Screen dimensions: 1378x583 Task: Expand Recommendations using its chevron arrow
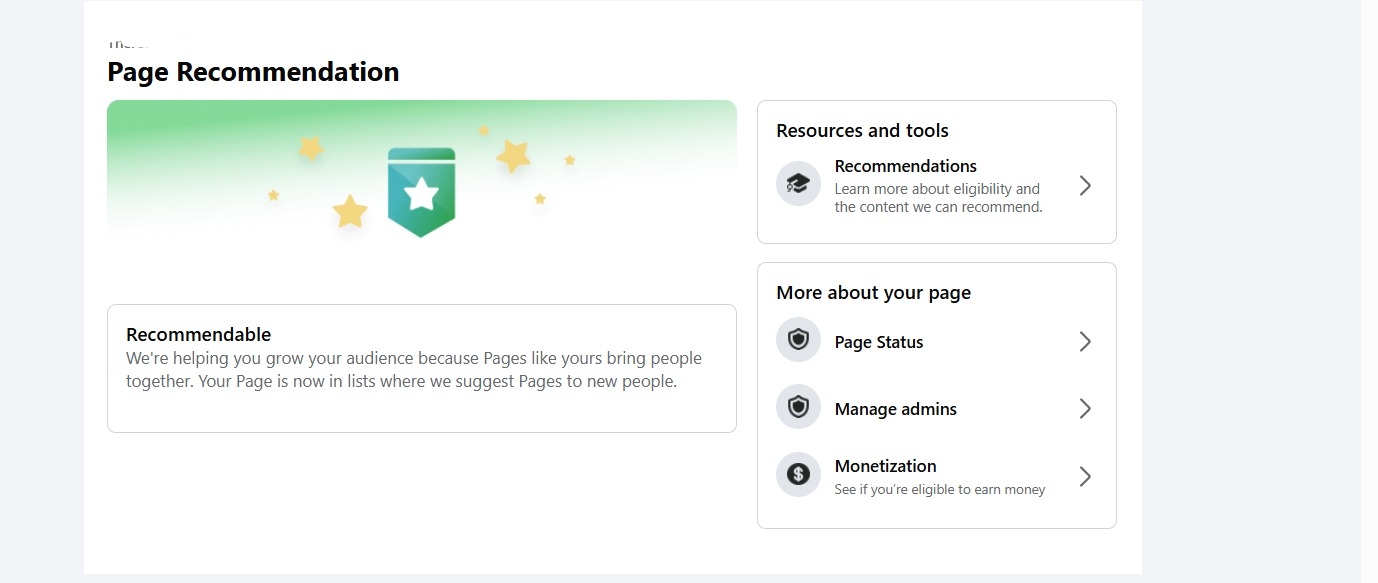point(1085,185)
